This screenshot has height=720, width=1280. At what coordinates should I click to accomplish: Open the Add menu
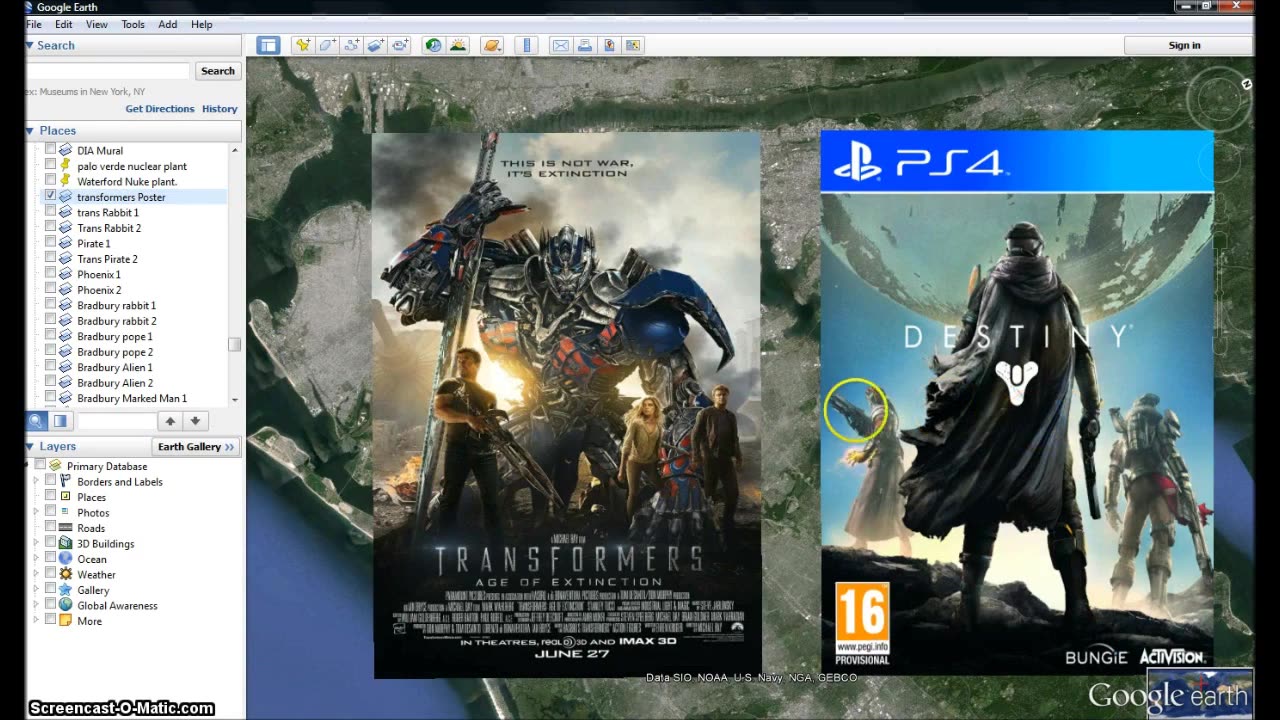[168, 24]
